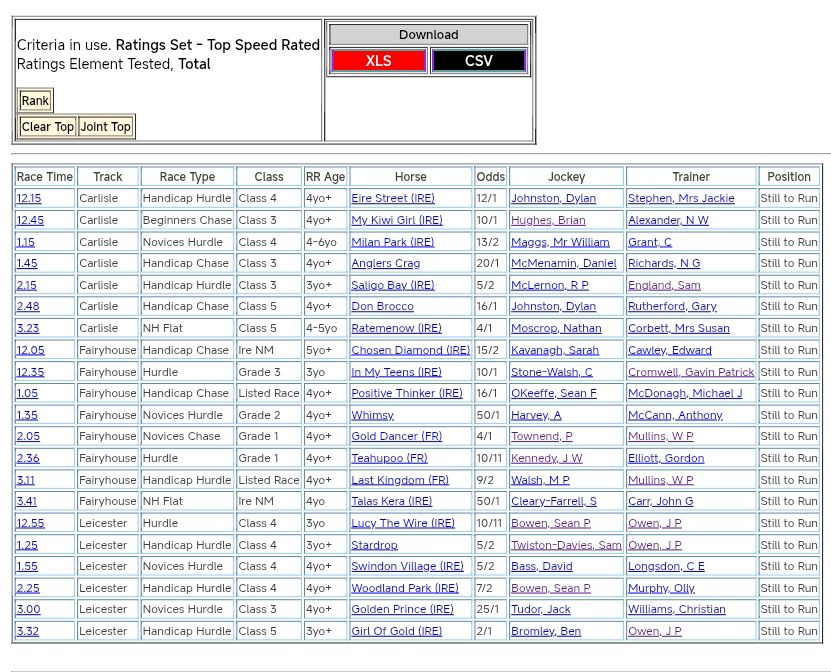View horse Girl Of Gold (IRE)

pyautogui.click(x=396, y=631)
